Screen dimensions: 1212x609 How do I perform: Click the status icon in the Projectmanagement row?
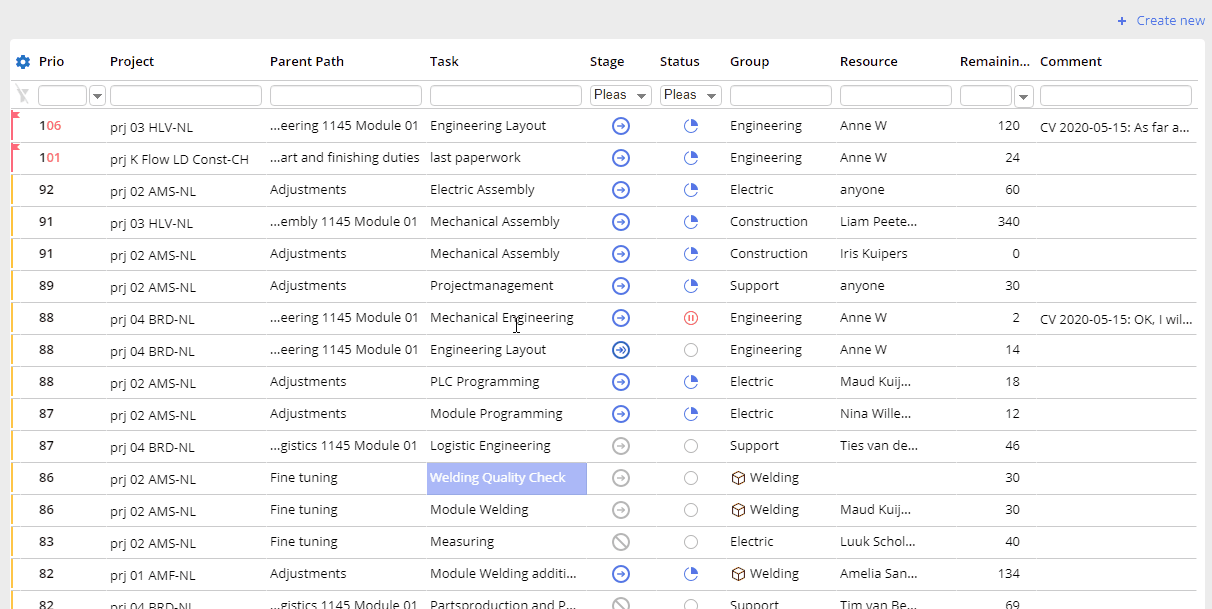point(691,286)
